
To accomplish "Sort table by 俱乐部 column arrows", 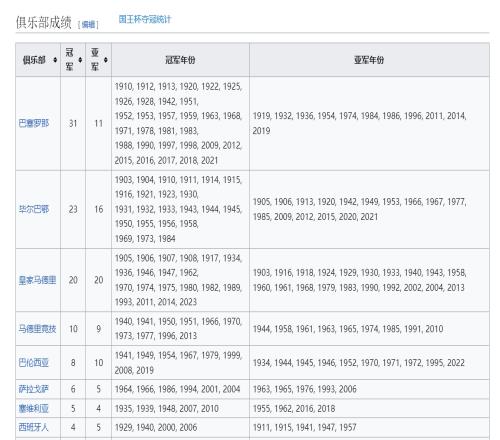I will [55, 60].
